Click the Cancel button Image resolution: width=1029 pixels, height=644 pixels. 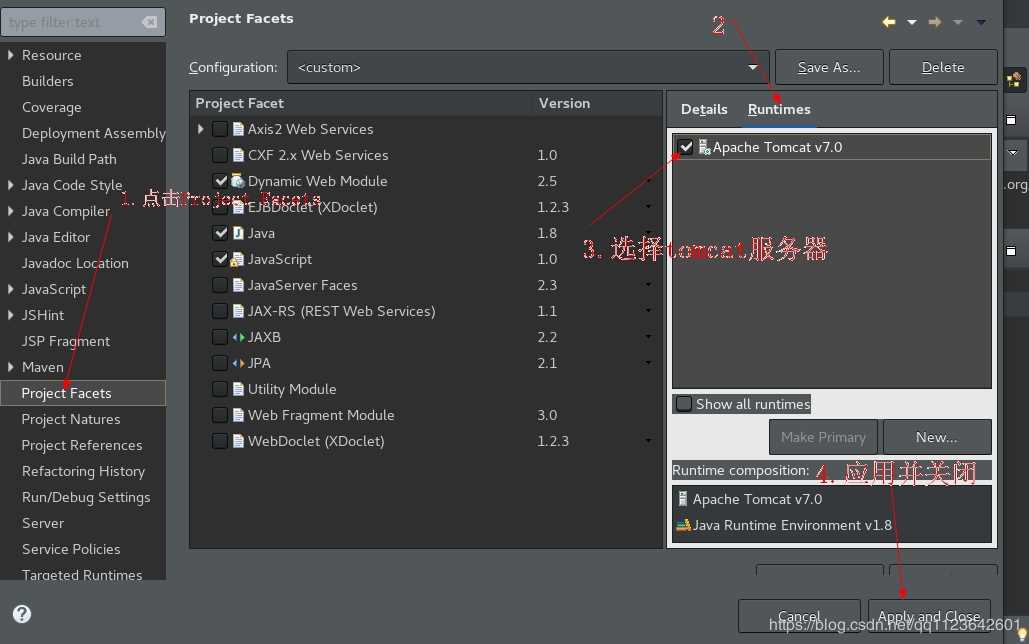[799, 616]
